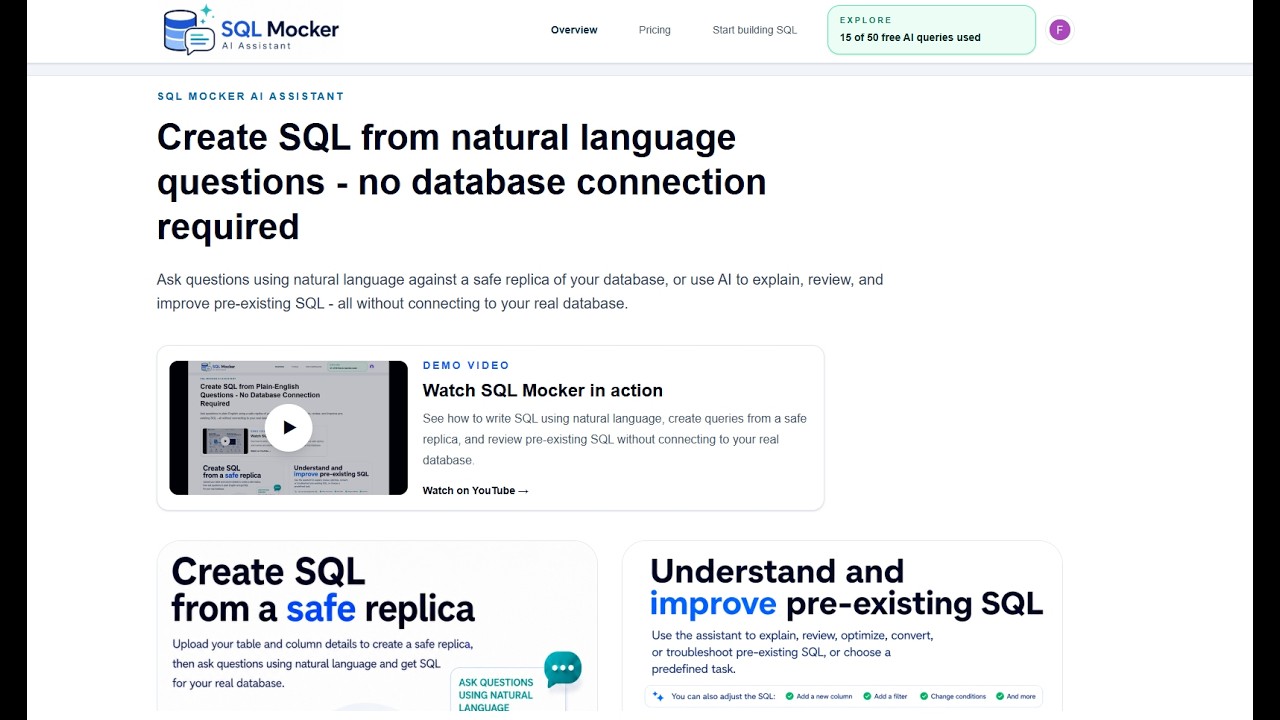1280x720 pixels.
Task: Click the SQL Mocker database logo
Action: coord(190,30)
